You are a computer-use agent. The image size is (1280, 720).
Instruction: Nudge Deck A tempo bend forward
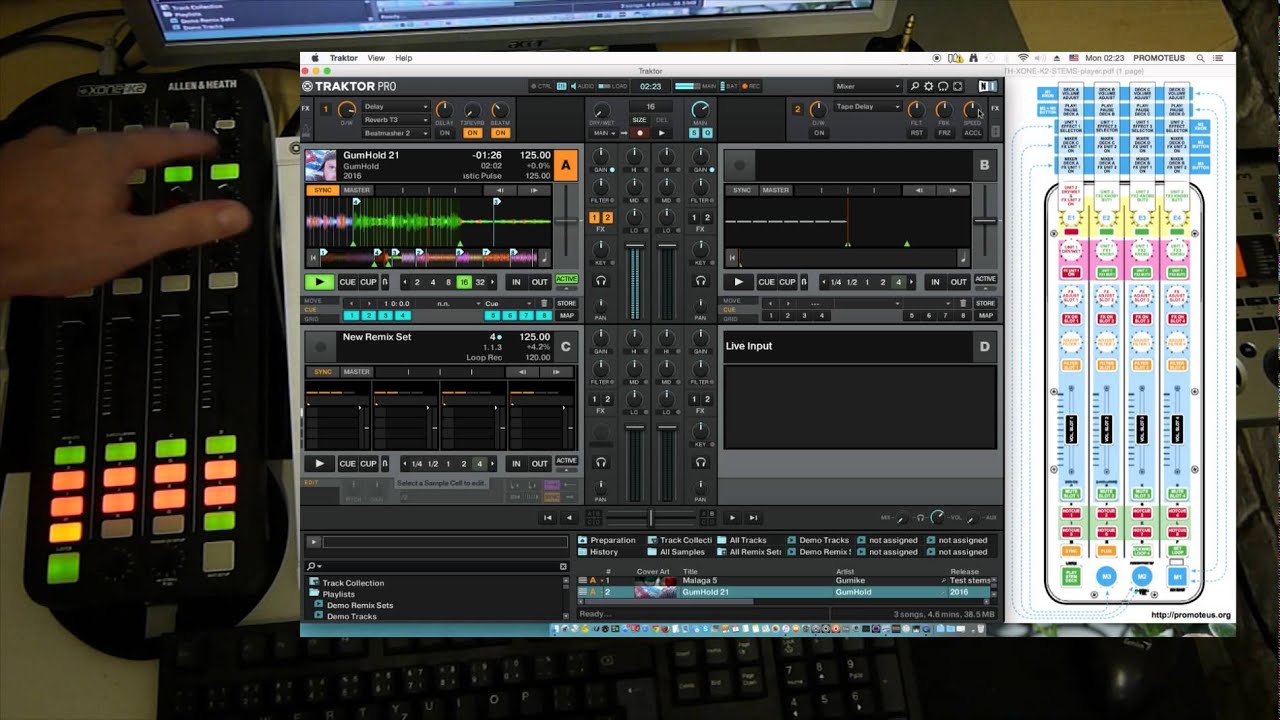tap(535, 190)
